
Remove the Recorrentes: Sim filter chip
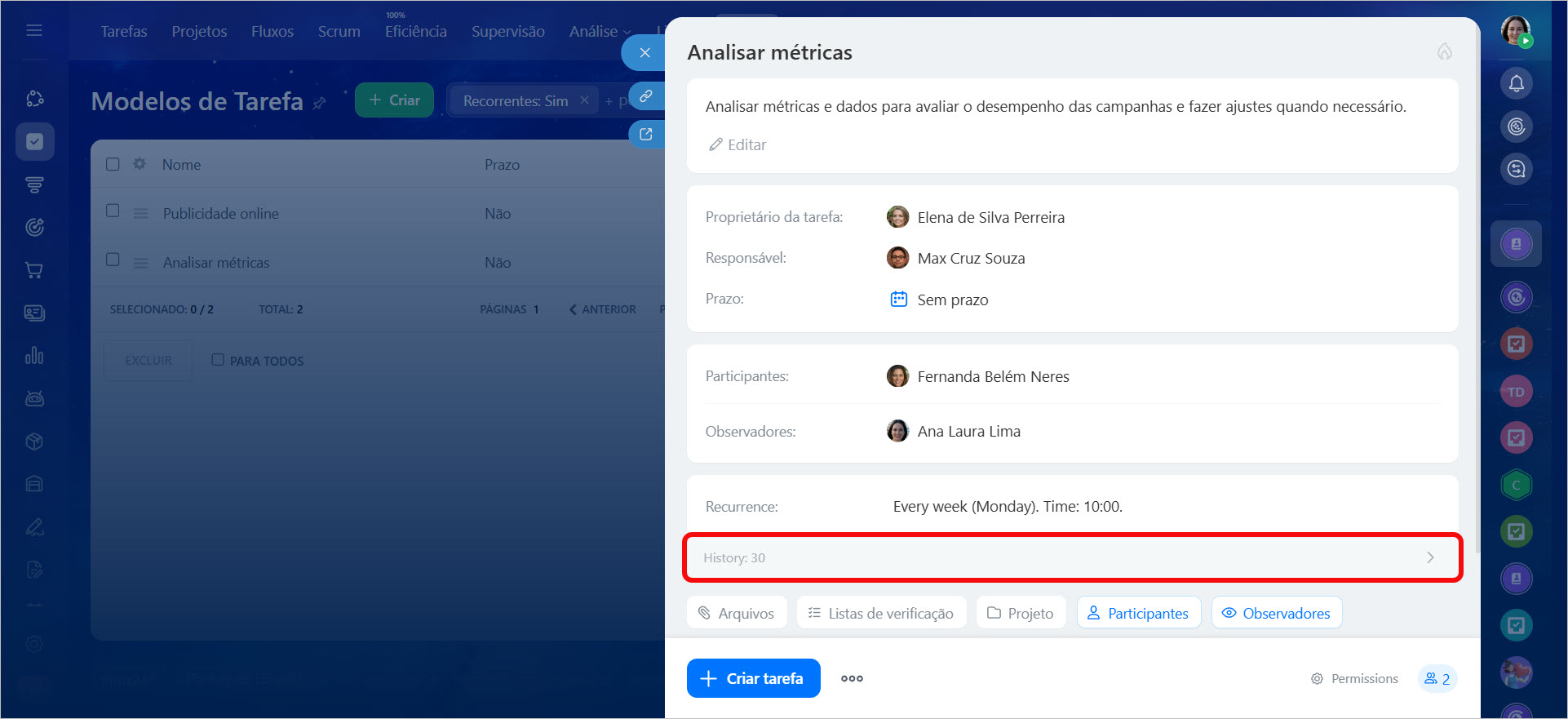[584, 100]
